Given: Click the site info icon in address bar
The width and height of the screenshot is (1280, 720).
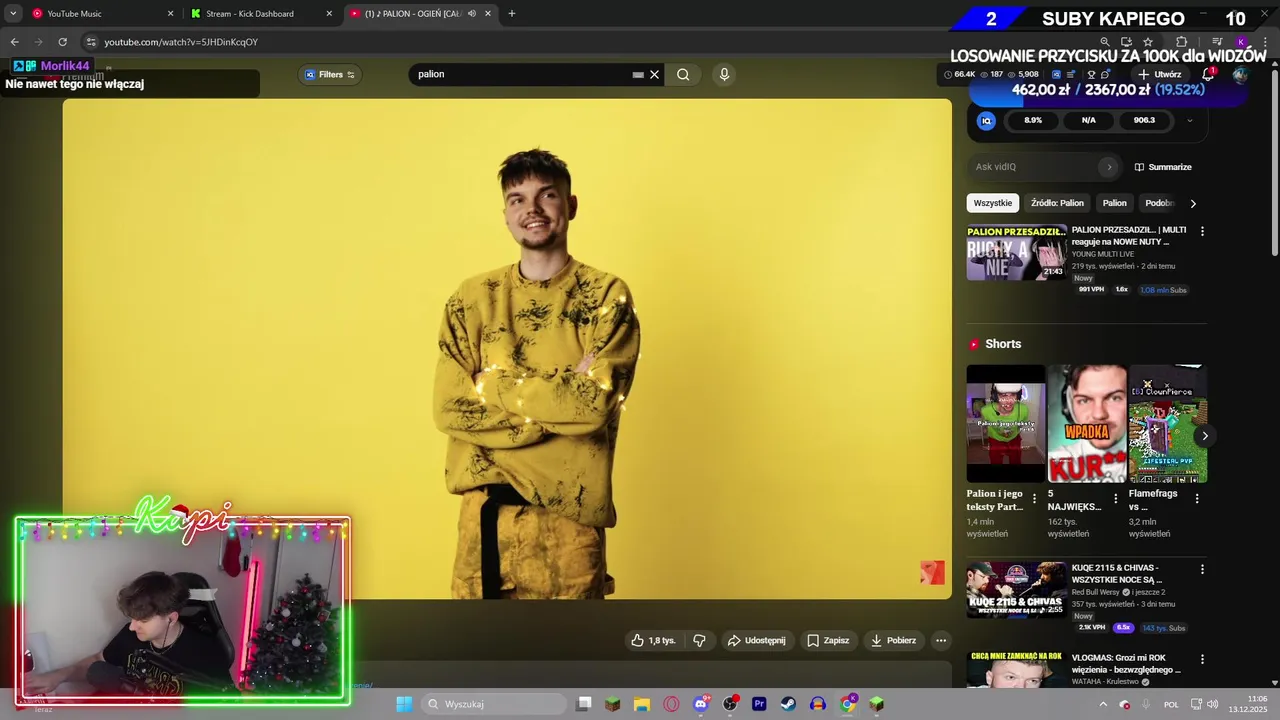Looking at the screenshot, I should point(91,42).
